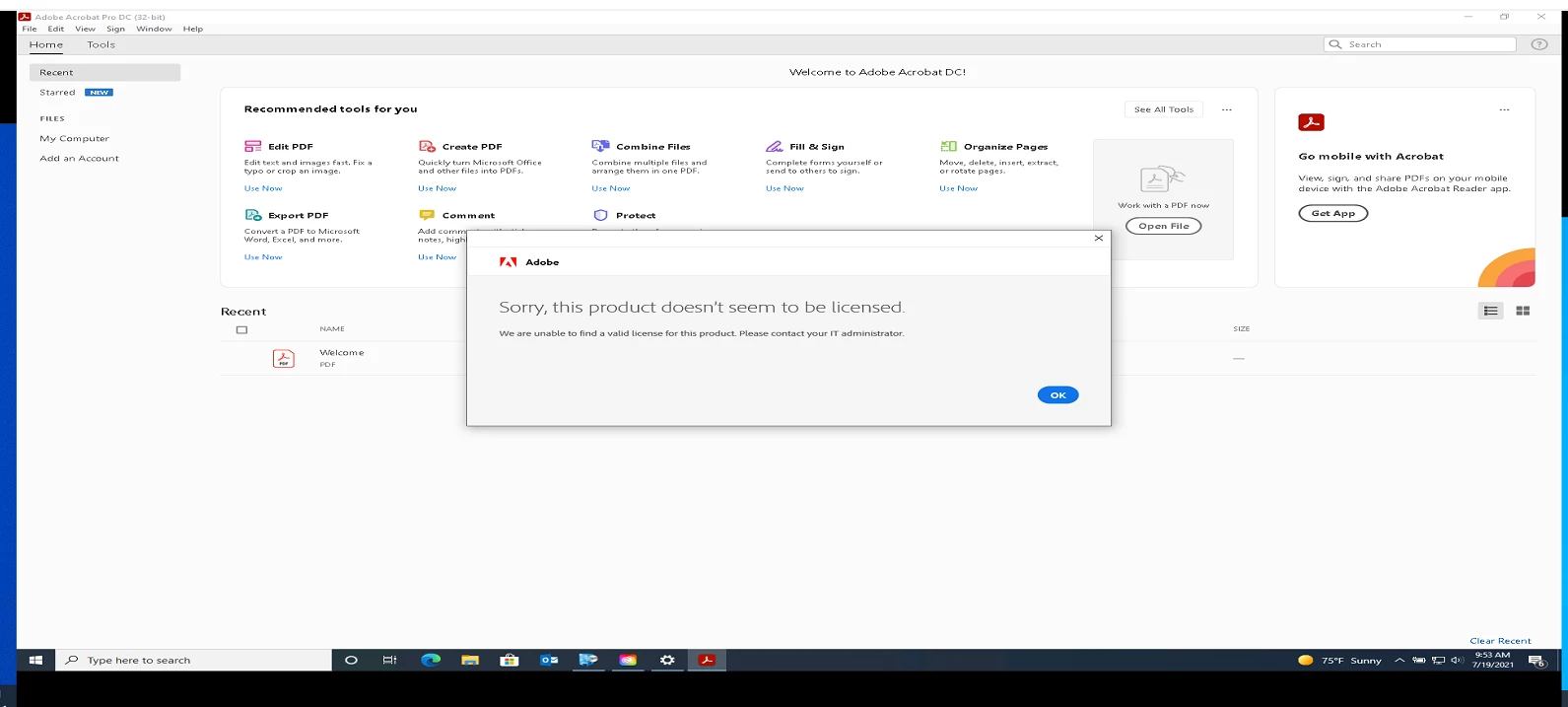Screen dimensions: 1568x707
Task: Click the NAME column header
Action: coord(332,329)
